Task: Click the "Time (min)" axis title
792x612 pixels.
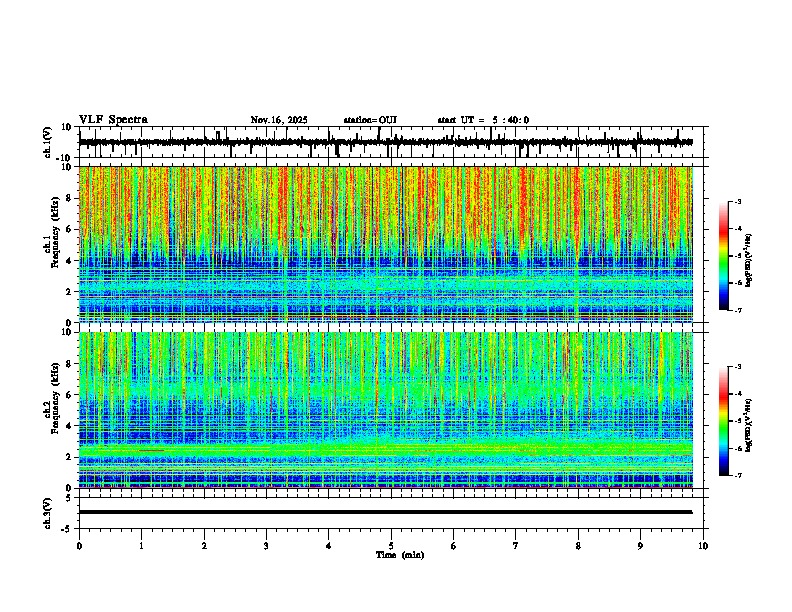Action: point(400,555)
